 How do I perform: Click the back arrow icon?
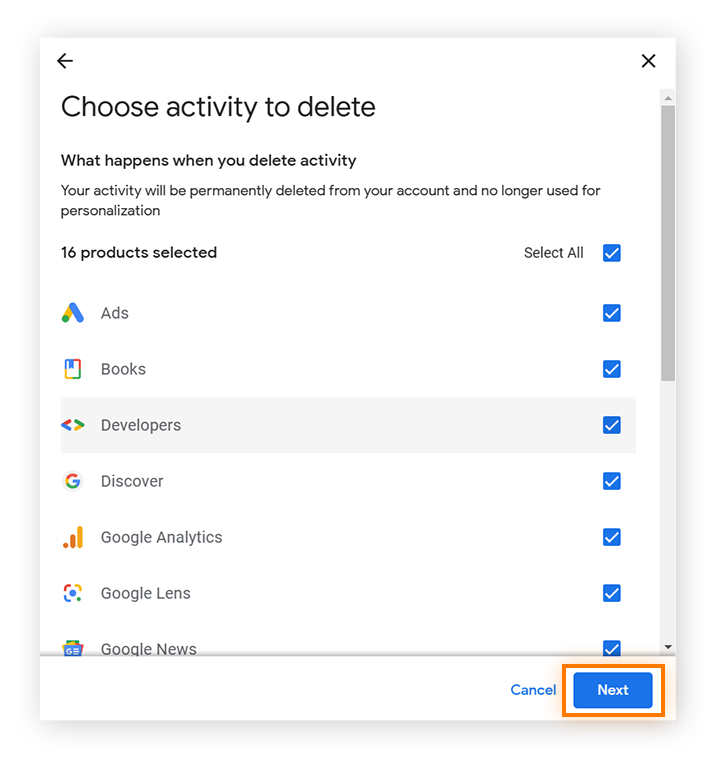point(65,61)
